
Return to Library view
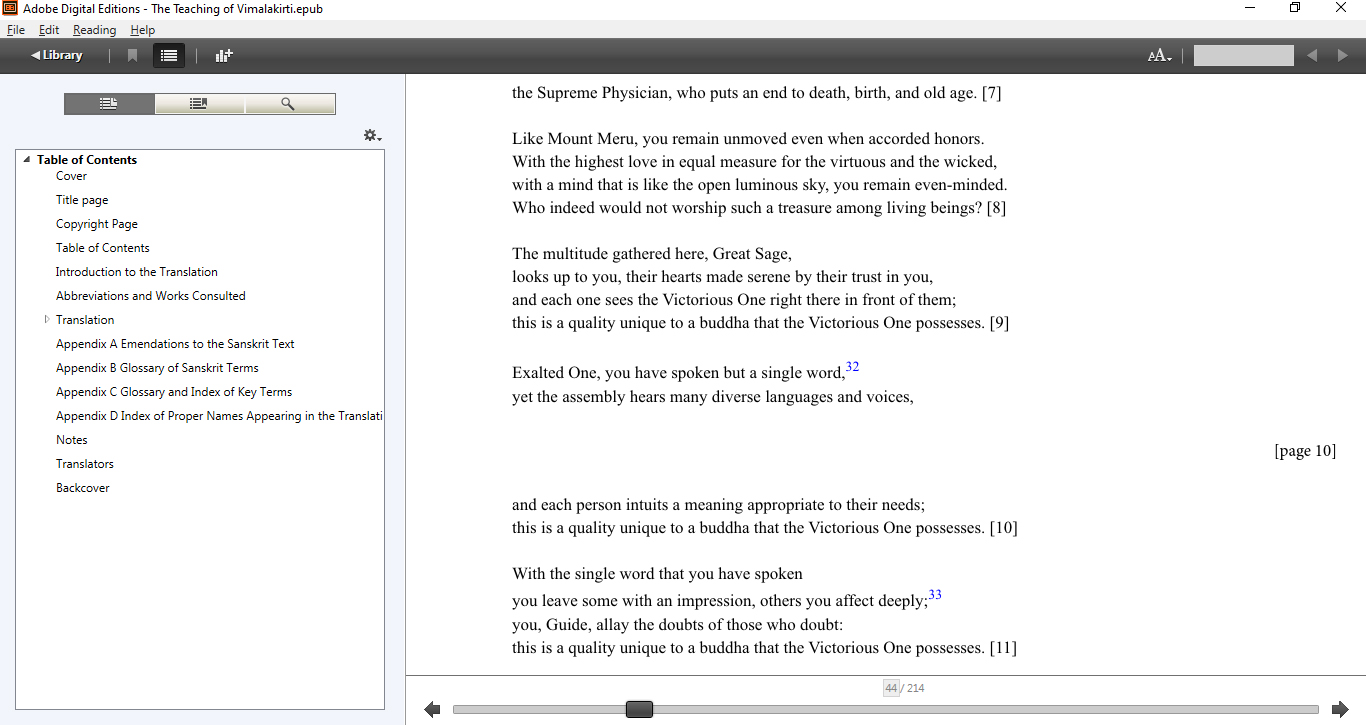tap(57, 55)
